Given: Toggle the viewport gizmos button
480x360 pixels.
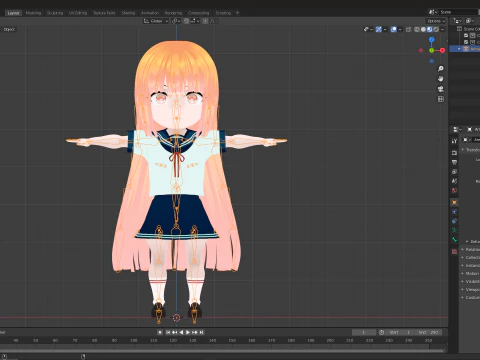Looking at the screenshot, I should (379, 29).
